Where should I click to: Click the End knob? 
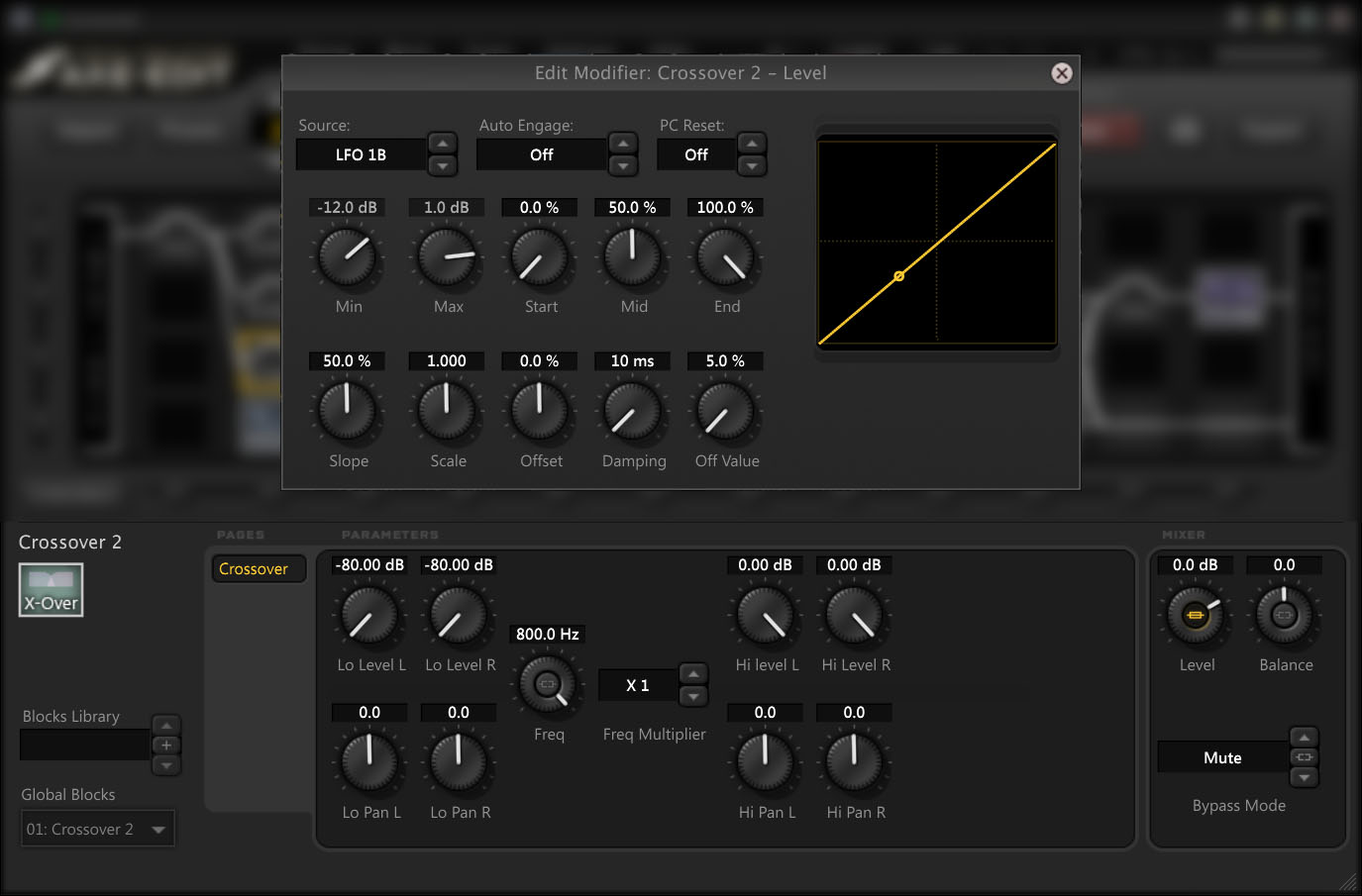pyautogui.click(x=726, y=256)
